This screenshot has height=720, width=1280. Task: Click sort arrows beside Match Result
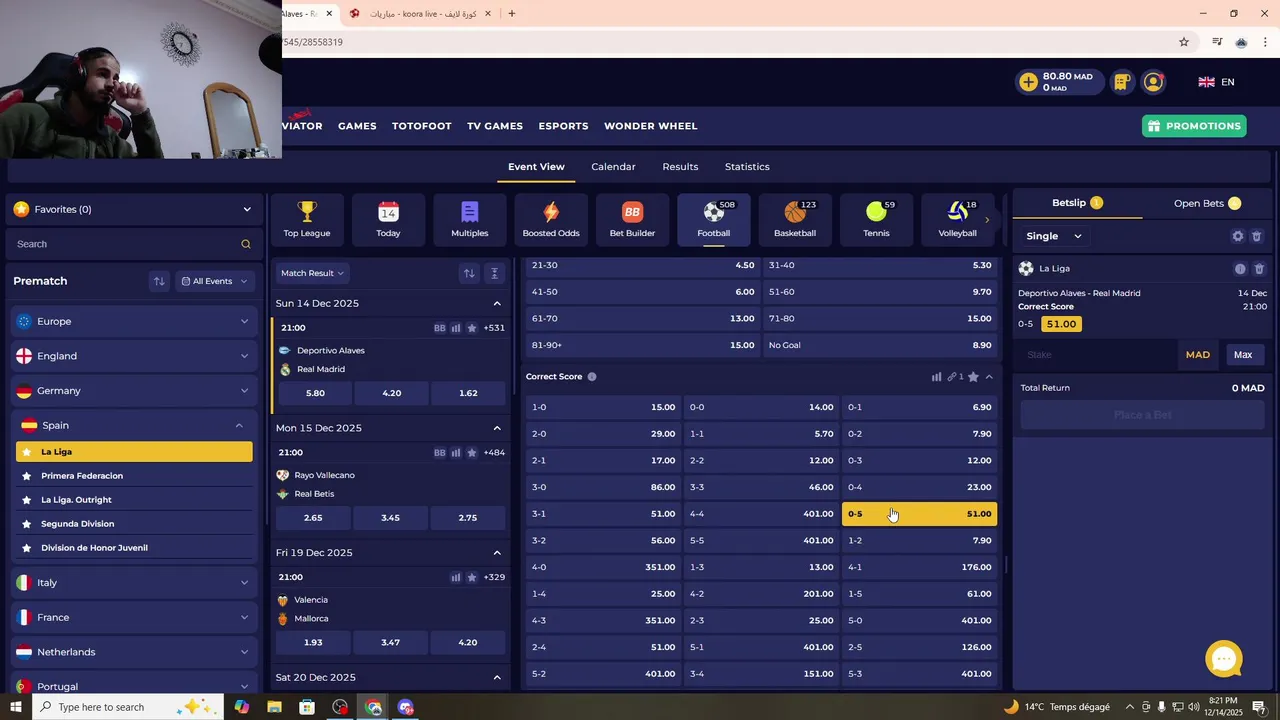[469, 273]
